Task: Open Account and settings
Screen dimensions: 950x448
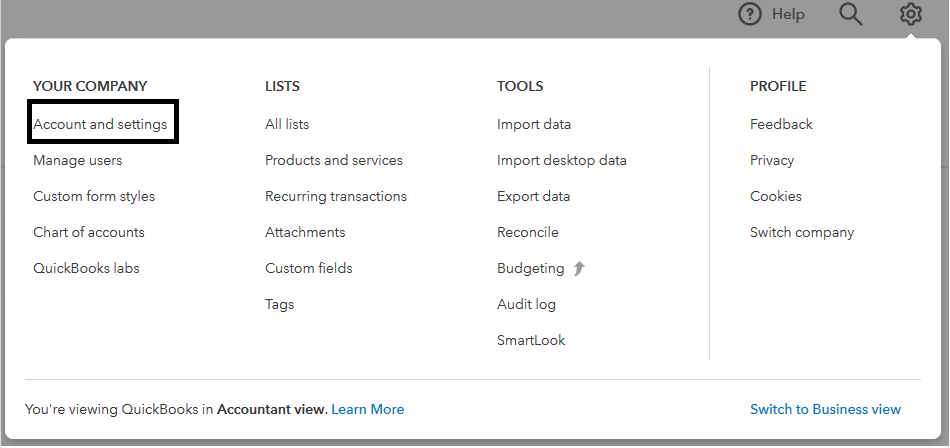Action: [100, 124]
